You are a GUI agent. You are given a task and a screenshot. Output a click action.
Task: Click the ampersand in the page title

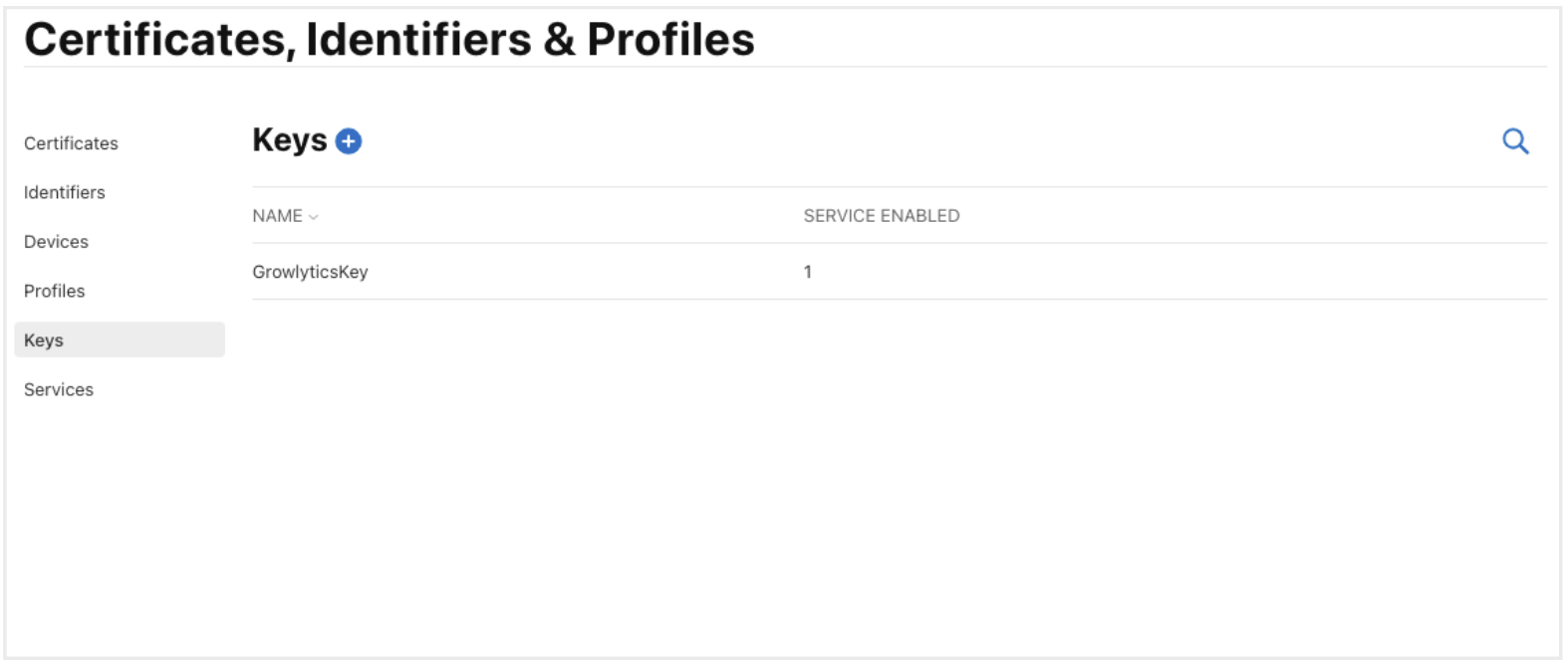pos(559,40)
